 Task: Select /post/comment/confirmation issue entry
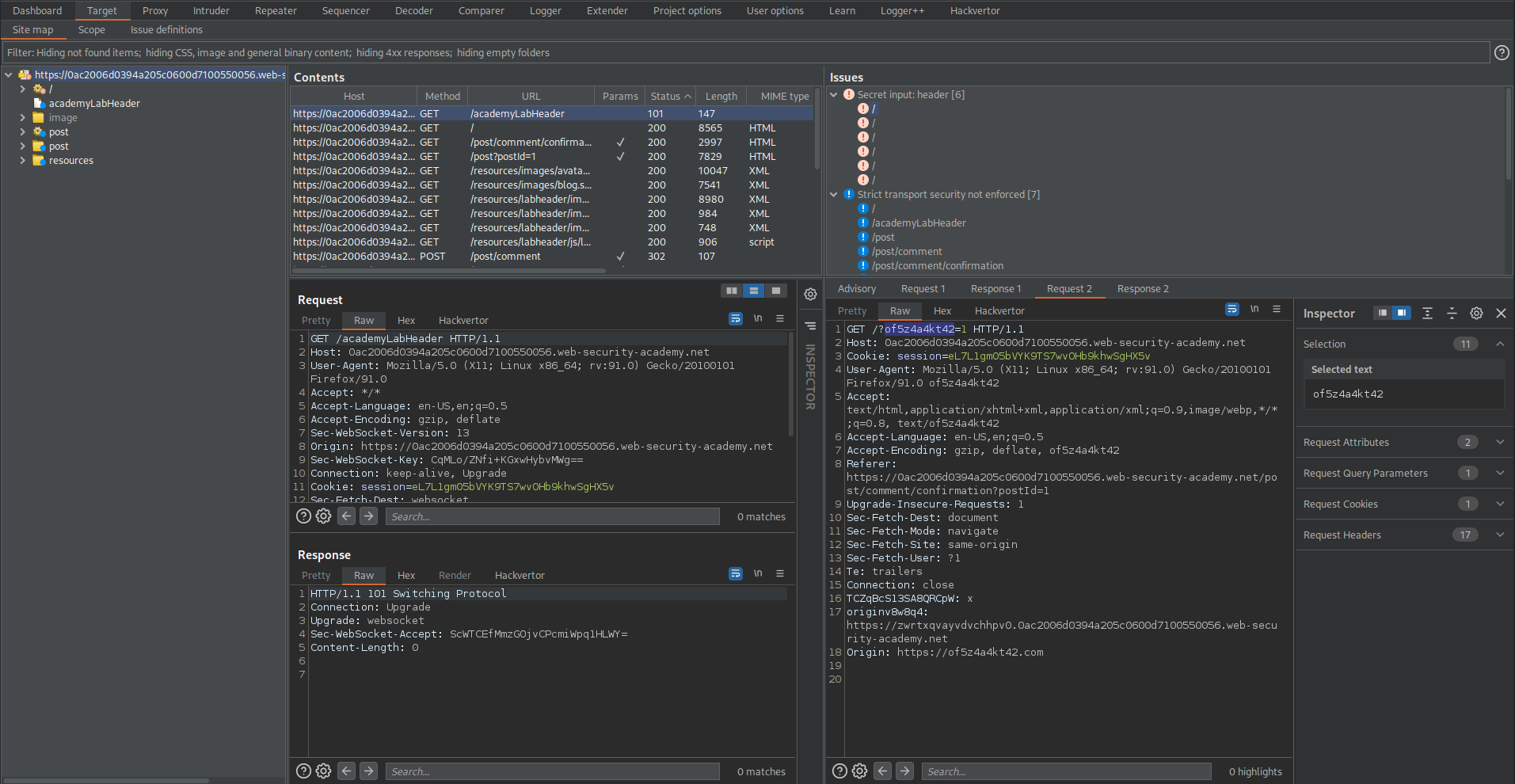(938, 266)
